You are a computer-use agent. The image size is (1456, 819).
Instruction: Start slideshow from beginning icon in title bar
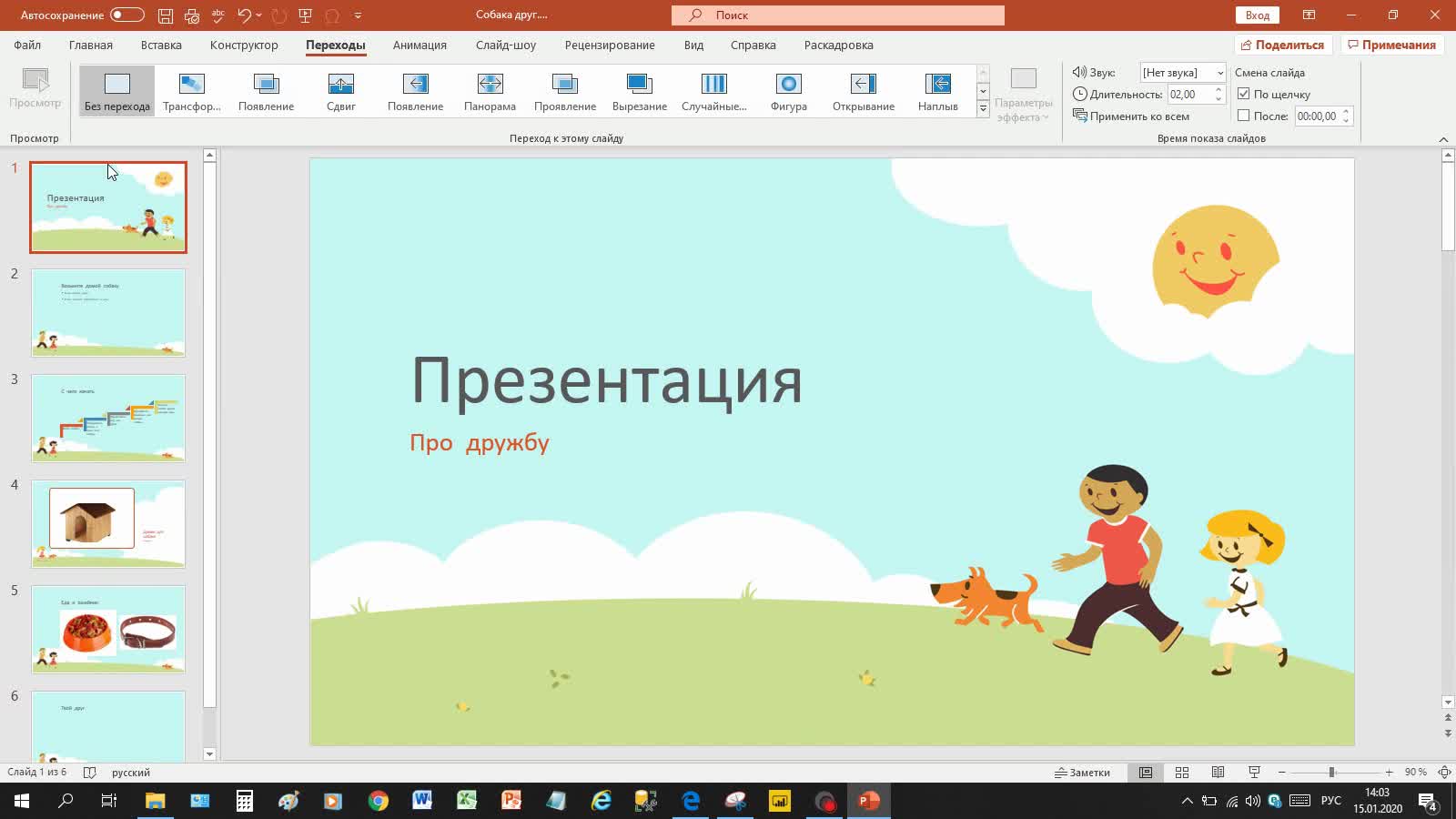click(x=306, y=15)
